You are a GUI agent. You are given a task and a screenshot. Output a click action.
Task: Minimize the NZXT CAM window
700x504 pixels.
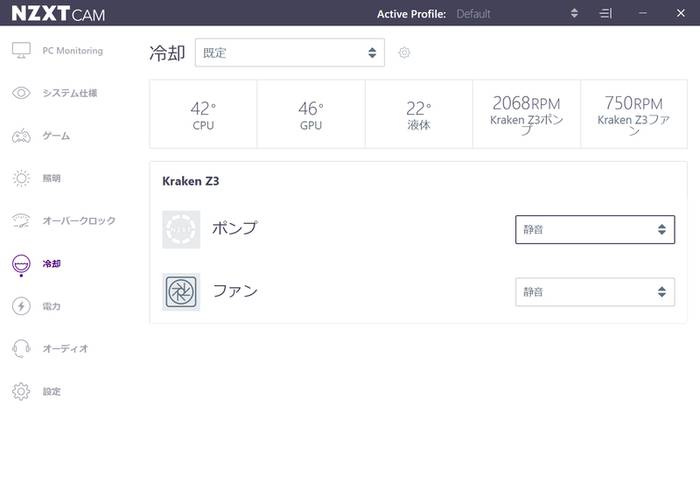coord(642,13)
